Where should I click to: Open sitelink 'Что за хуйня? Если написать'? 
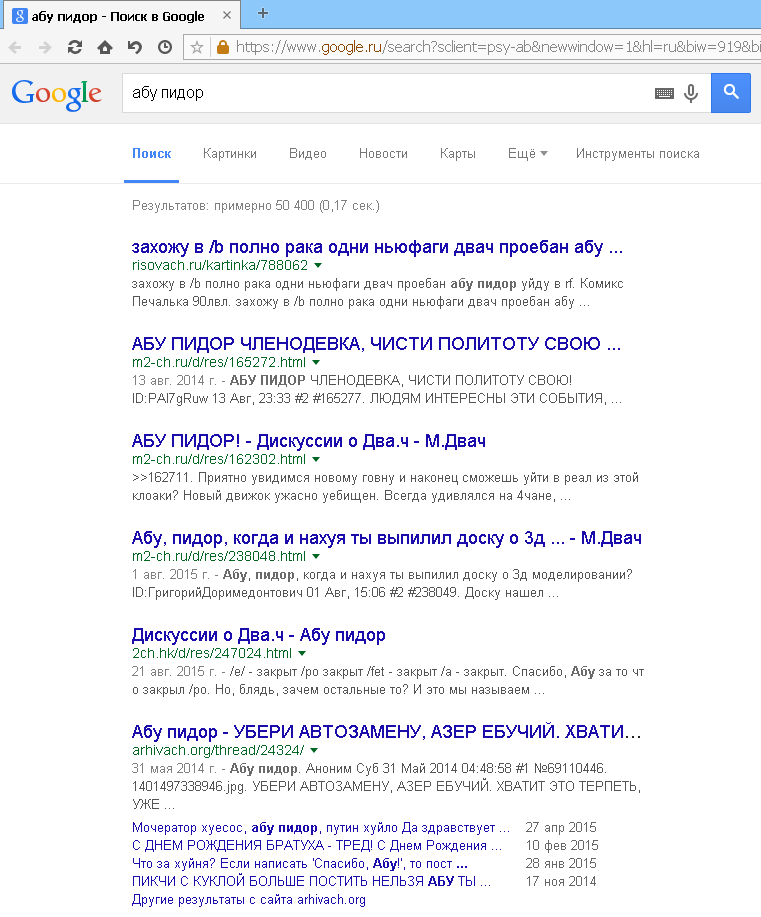(299, 864)
